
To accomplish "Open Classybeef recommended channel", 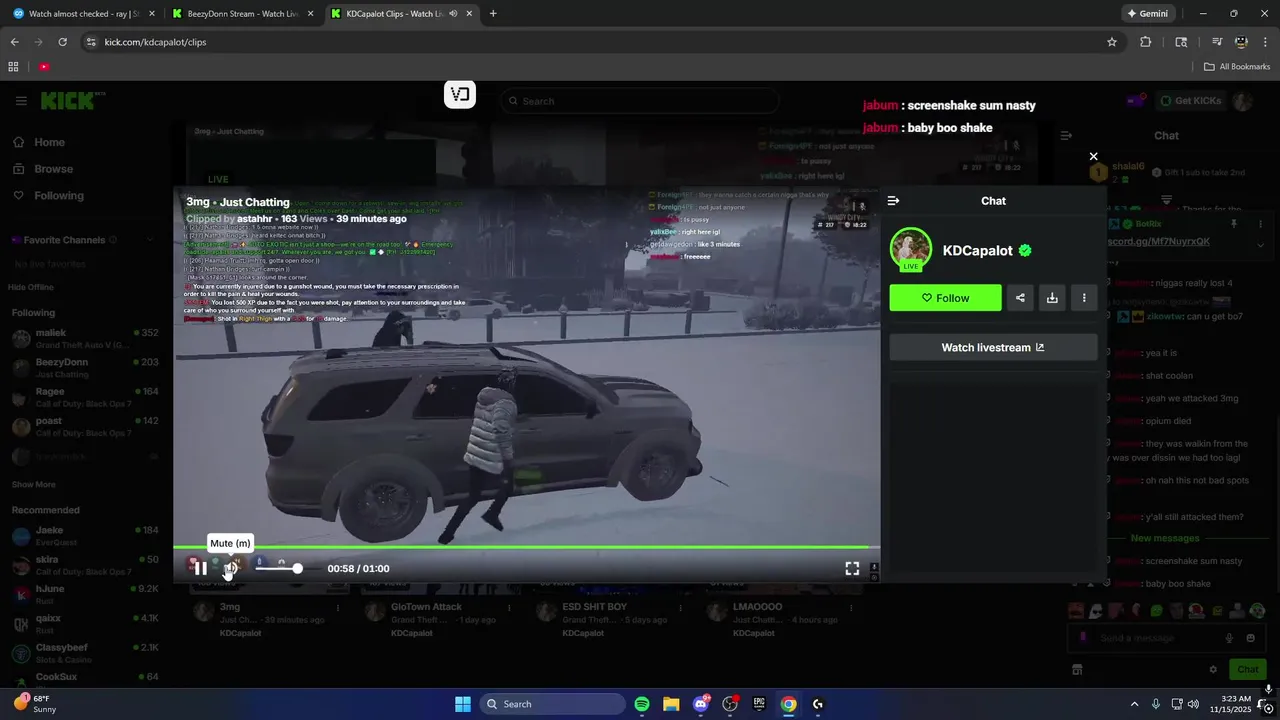I will (85, 653).
